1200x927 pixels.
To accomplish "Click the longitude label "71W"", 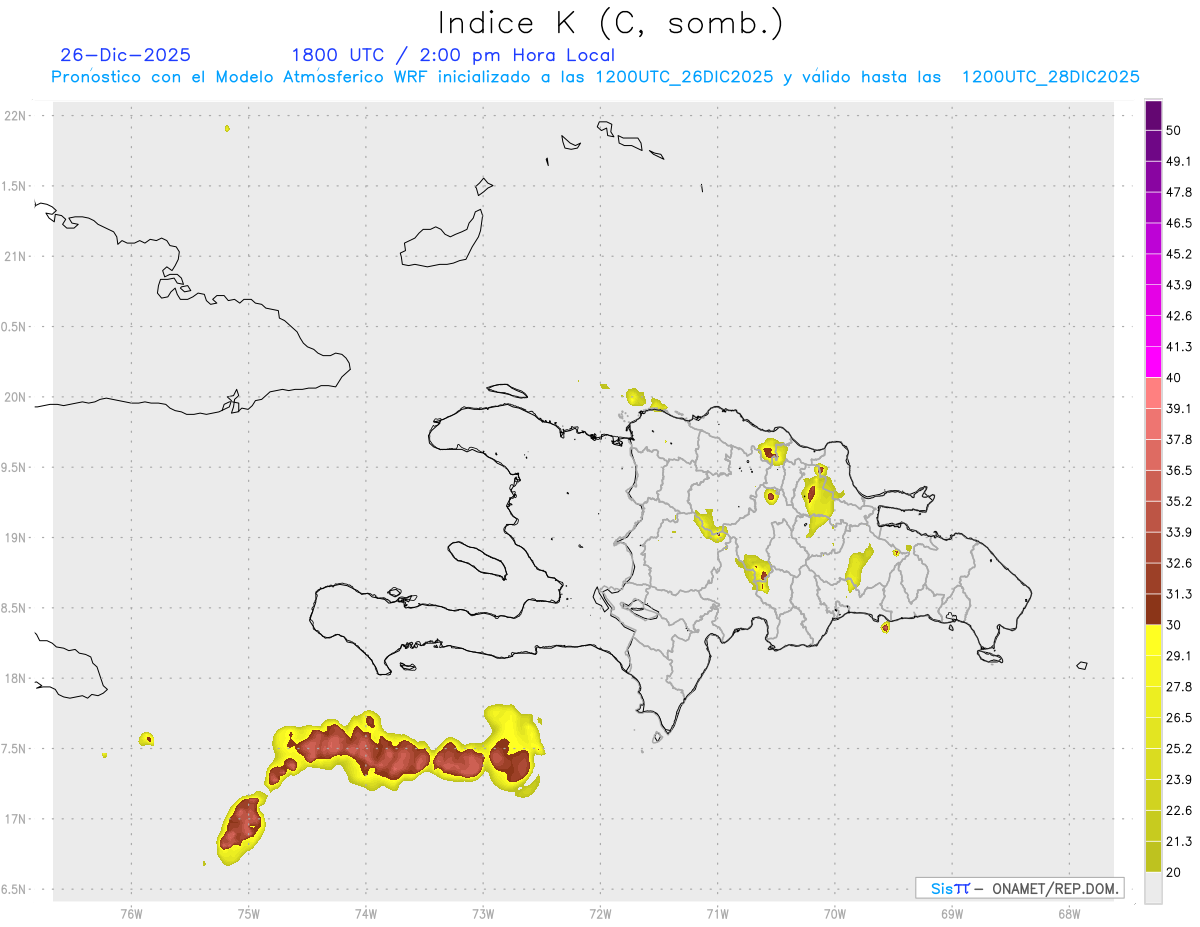I will (717, 913).
